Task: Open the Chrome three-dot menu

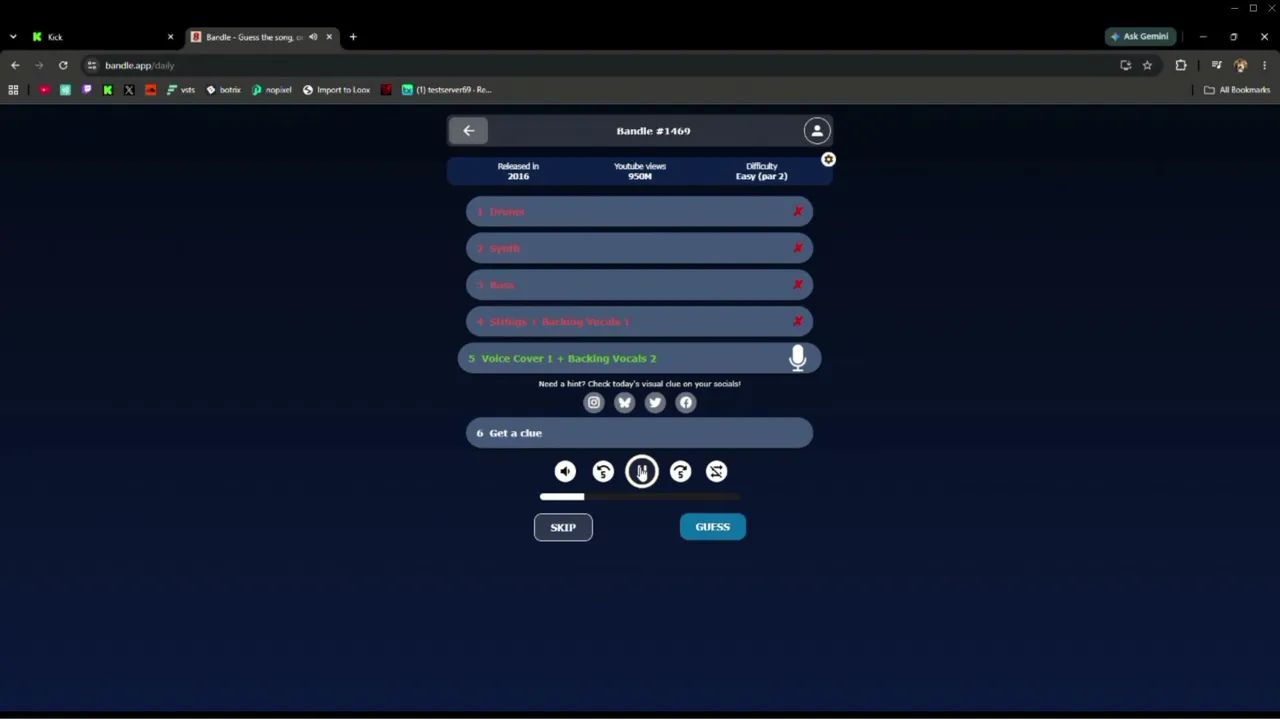Action: click(1265, 65)
